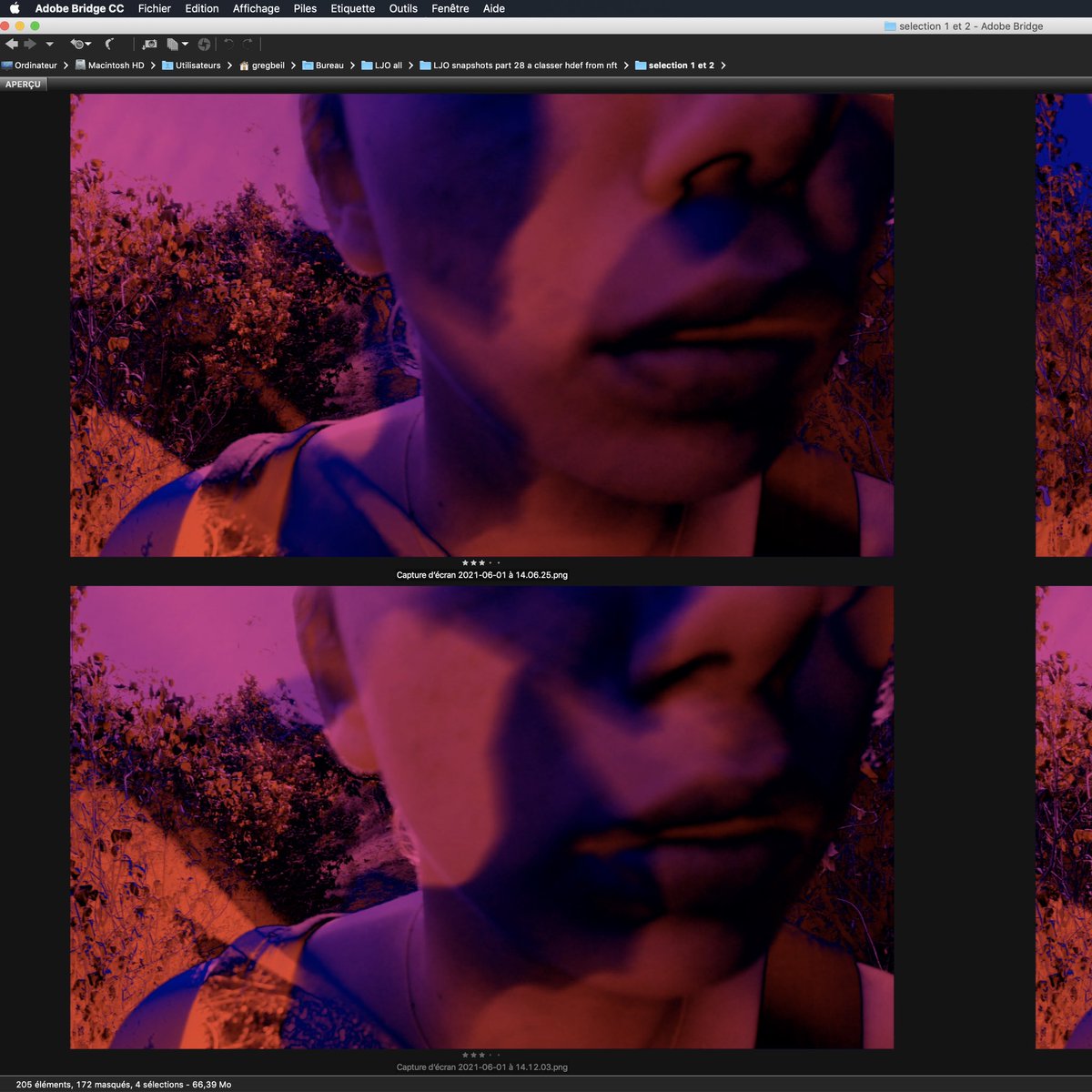Open the parent folders dropdown arrow
This screenshot has height=1092, width=1092.
point(49,44)
